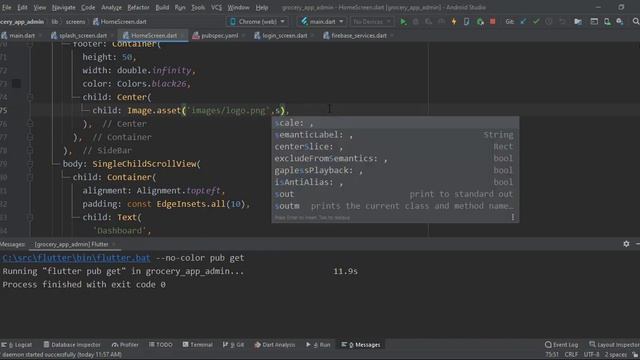This screenshot has width=640, height=360.
Task: Switch to the pubspec.yaml tab
Action: (x=220, y=36)
